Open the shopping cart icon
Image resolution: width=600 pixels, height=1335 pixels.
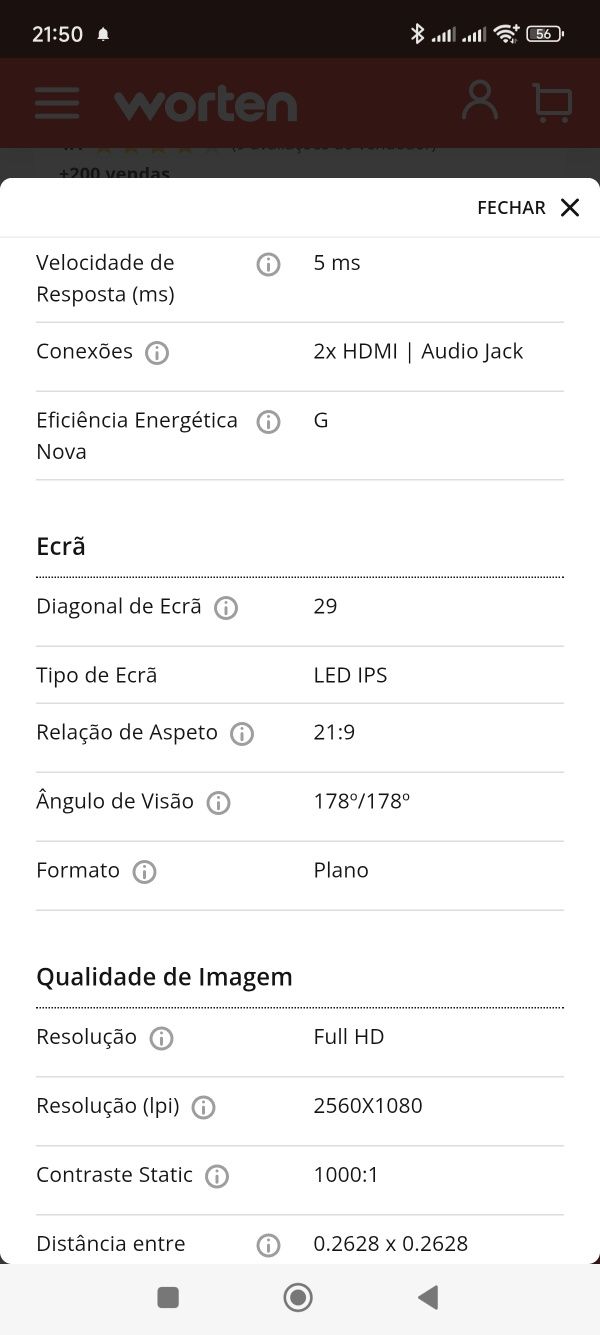[x=552, y=102]
